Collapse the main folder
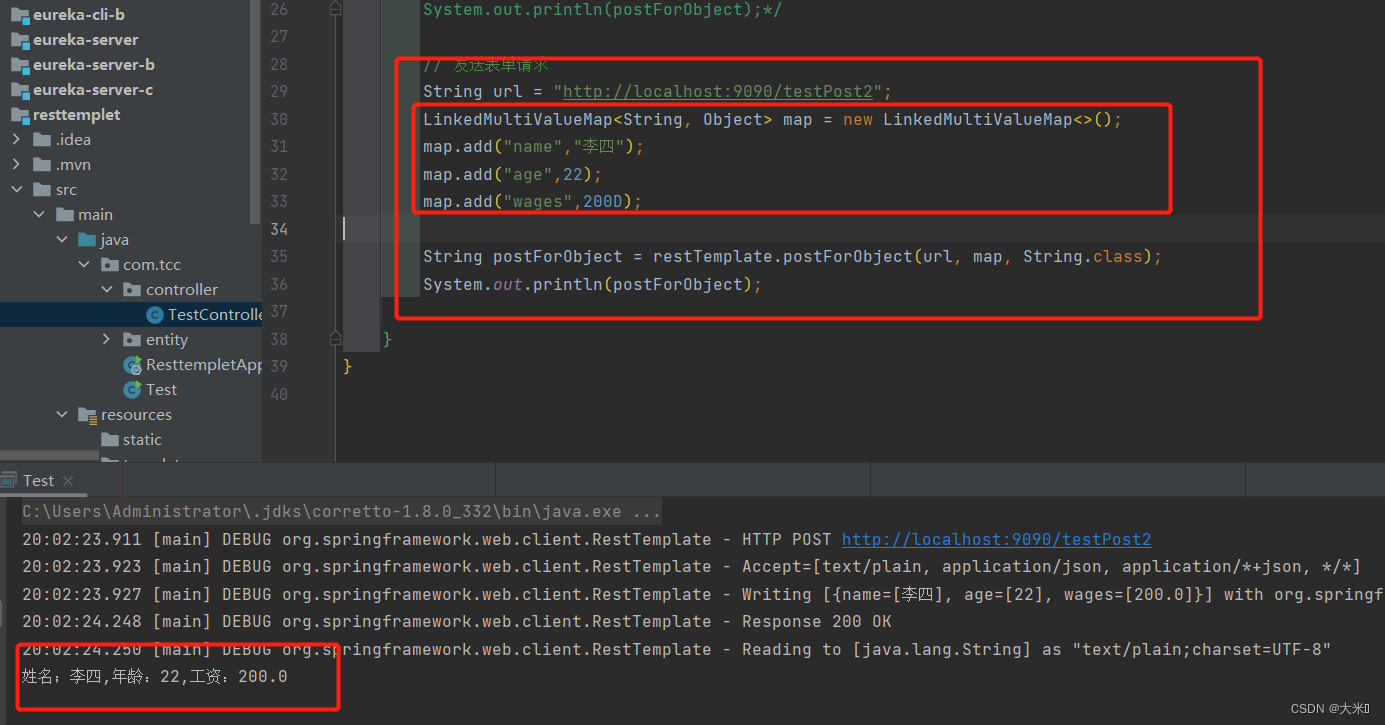This screenshot has width=1385, height=725. [39, 215]
